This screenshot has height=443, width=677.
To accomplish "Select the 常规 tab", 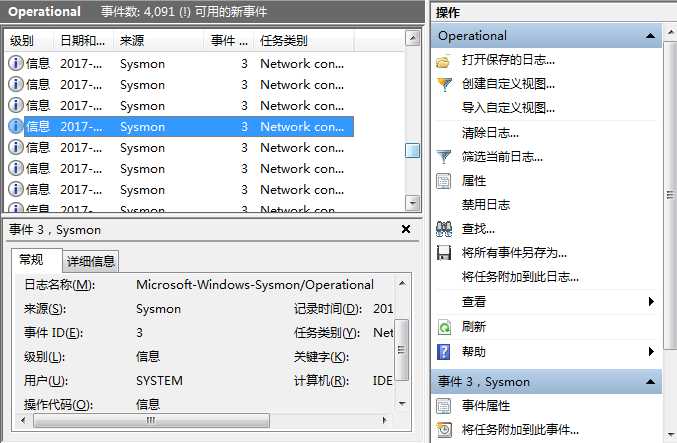I will pos(32,259).
